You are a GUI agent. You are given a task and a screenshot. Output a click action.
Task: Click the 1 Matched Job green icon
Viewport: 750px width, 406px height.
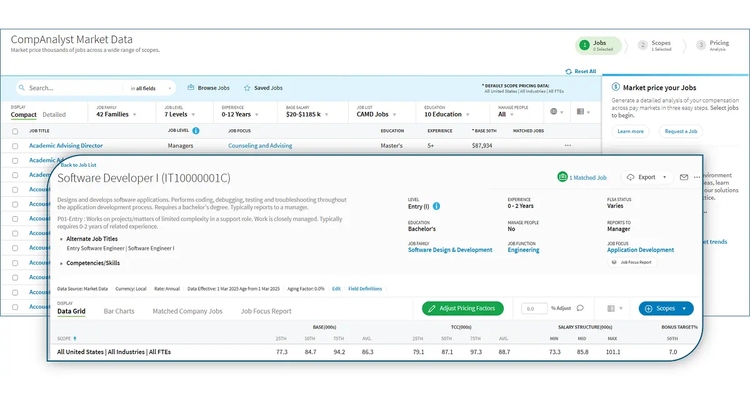(x=562, y=177)
